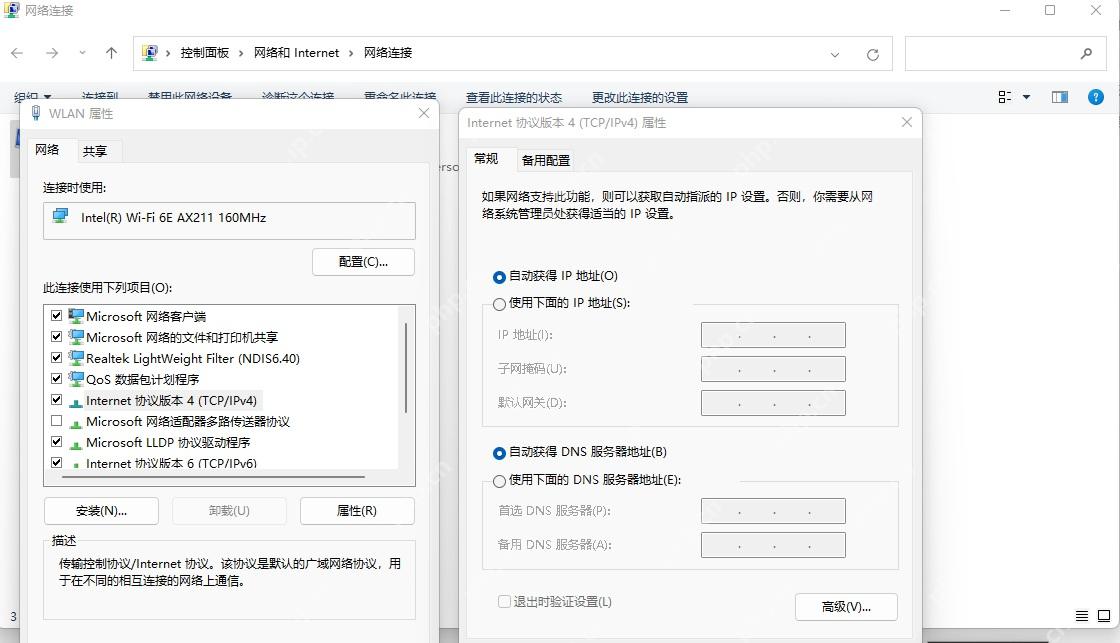Click 网络连接 breadcrumb segment
The width and height of the screenshot is (1120, 643).
click(388, 53)
